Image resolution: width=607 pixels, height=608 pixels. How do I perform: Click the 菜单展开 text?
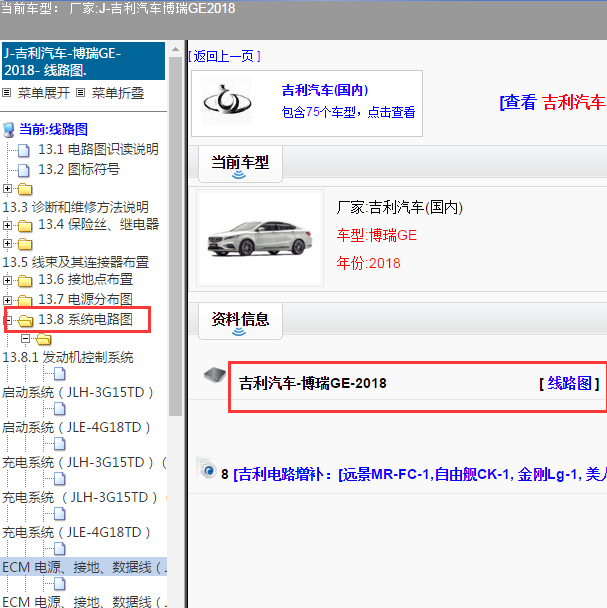pos(43,93)
